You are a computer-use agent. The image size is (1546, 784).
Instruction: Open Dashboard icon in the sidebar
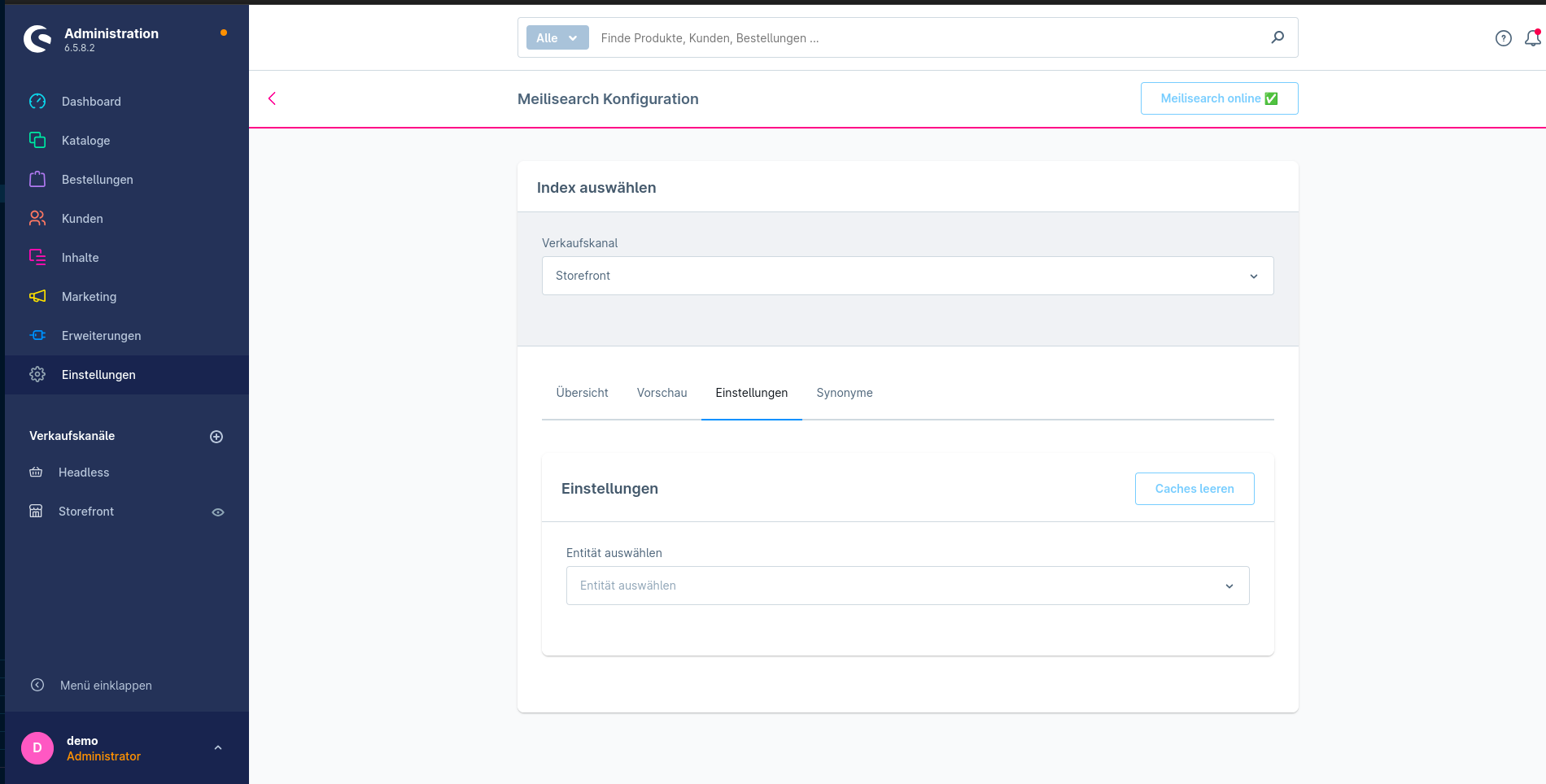[37, 102]
